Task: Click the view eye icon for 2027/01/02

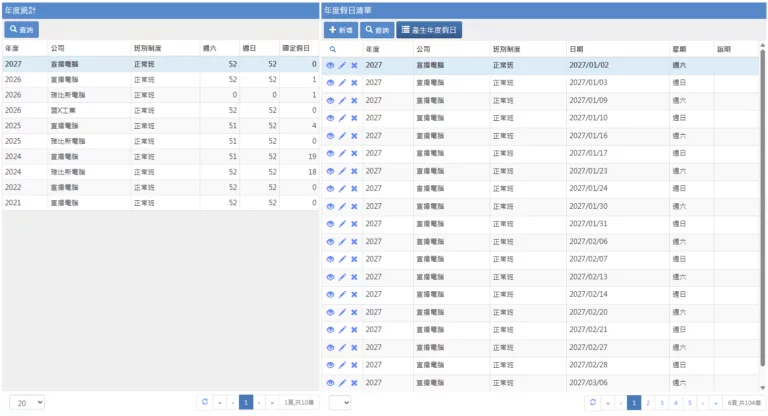Action: (331, 65)
